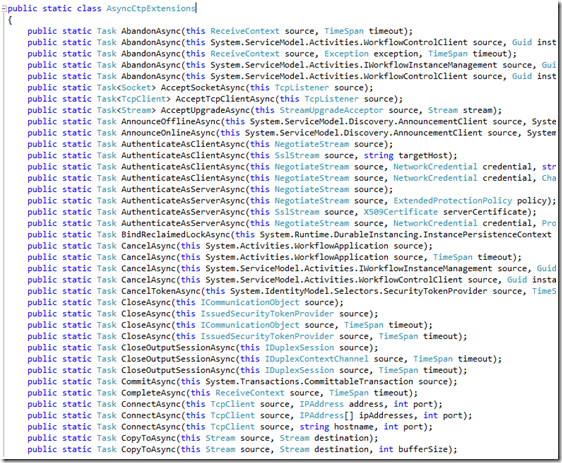This screenshot has width=562, height=463.
Task: Click the AsyncCtpExtensions class name
Action: [x=151, y=8]
